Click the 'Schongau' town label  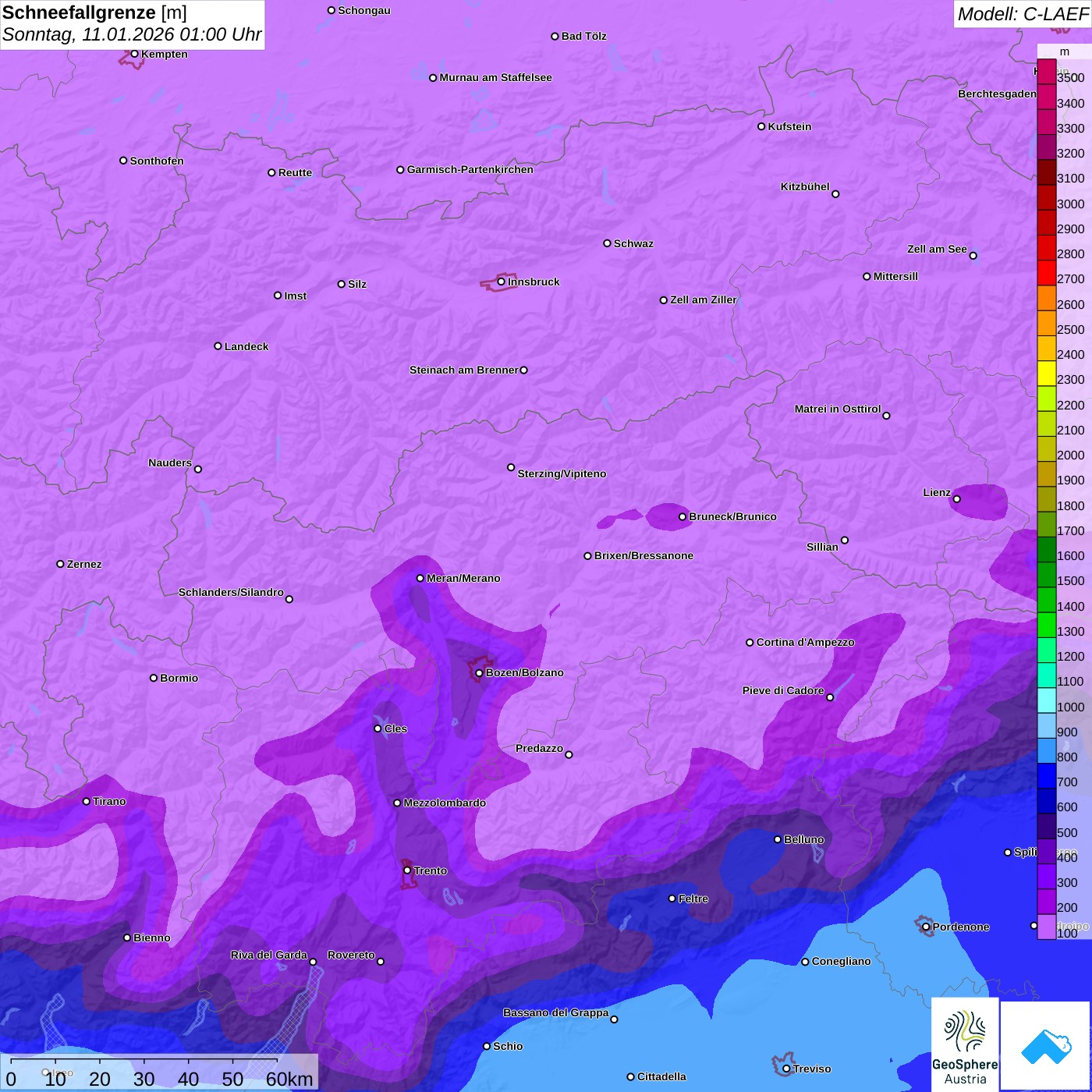click(364, 10)
